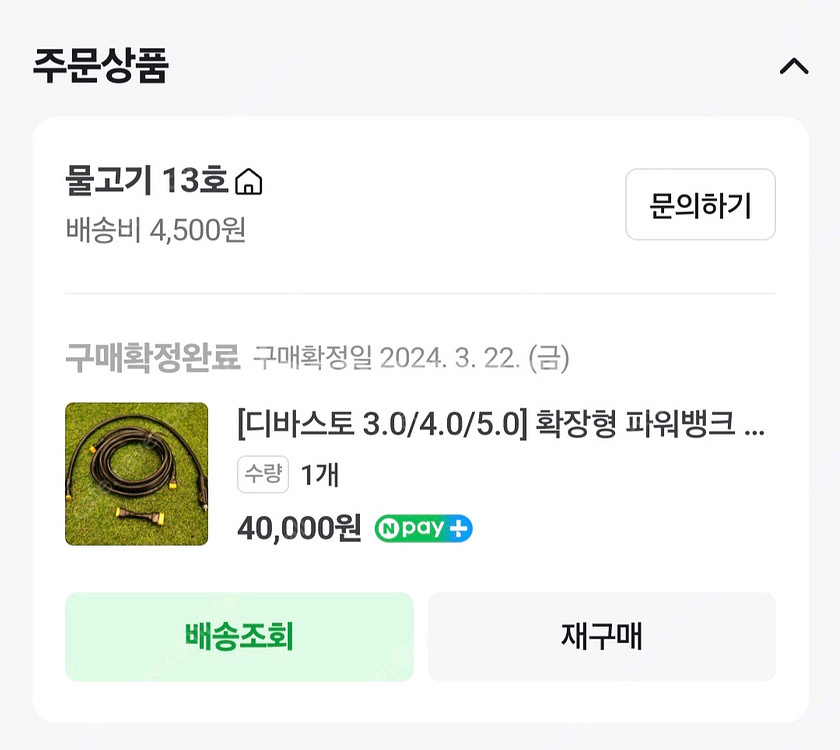Open the cable product thumbnail image
Viewport: 840px width, 750px height.
(136, 474)
